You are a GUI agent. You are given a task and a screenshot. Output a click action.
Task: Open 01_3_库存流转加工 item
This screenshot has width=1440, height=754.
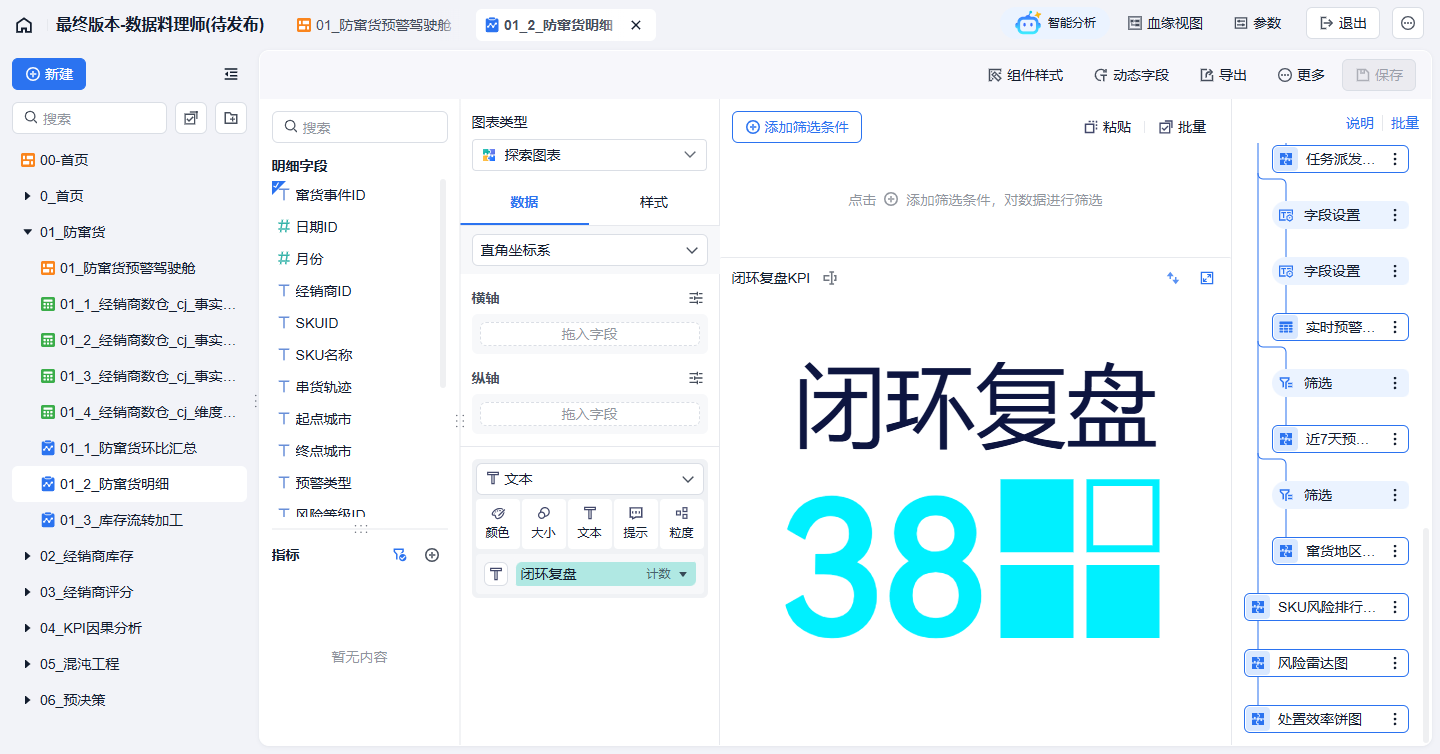(129, 520)
